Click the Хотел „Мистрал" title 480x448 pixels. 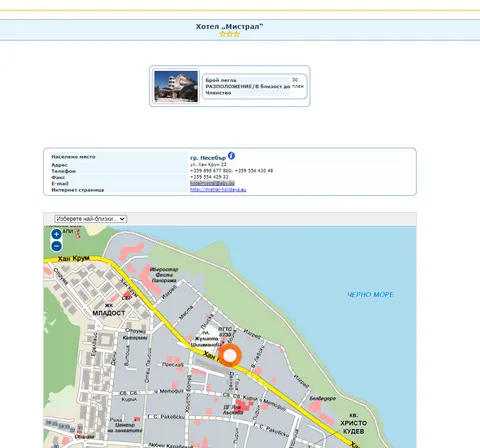click(229, 26)
